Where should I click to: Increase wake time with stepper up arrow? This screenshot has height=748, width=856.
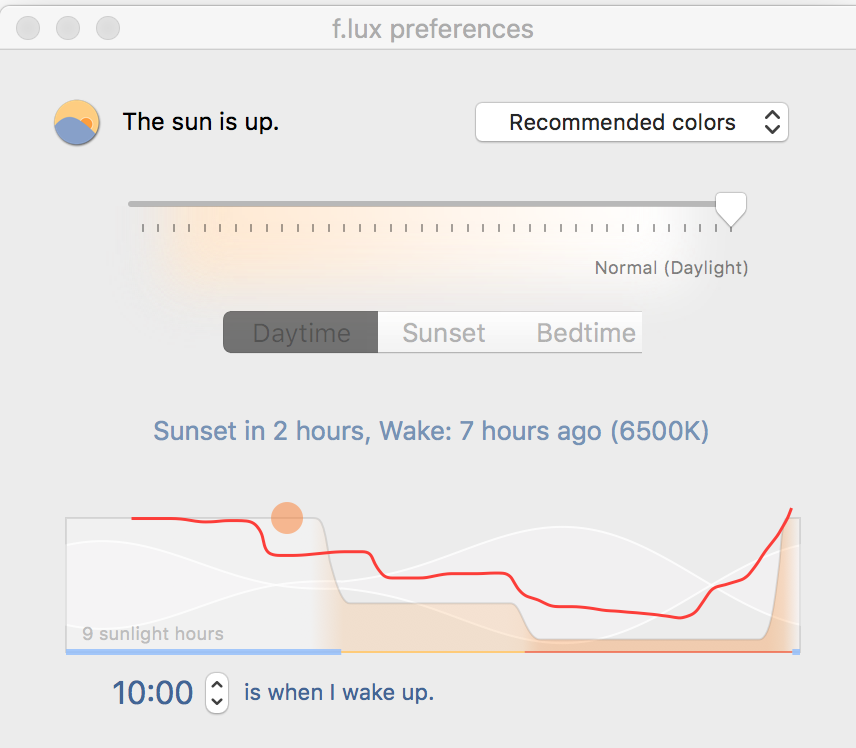tap(217, 684)
